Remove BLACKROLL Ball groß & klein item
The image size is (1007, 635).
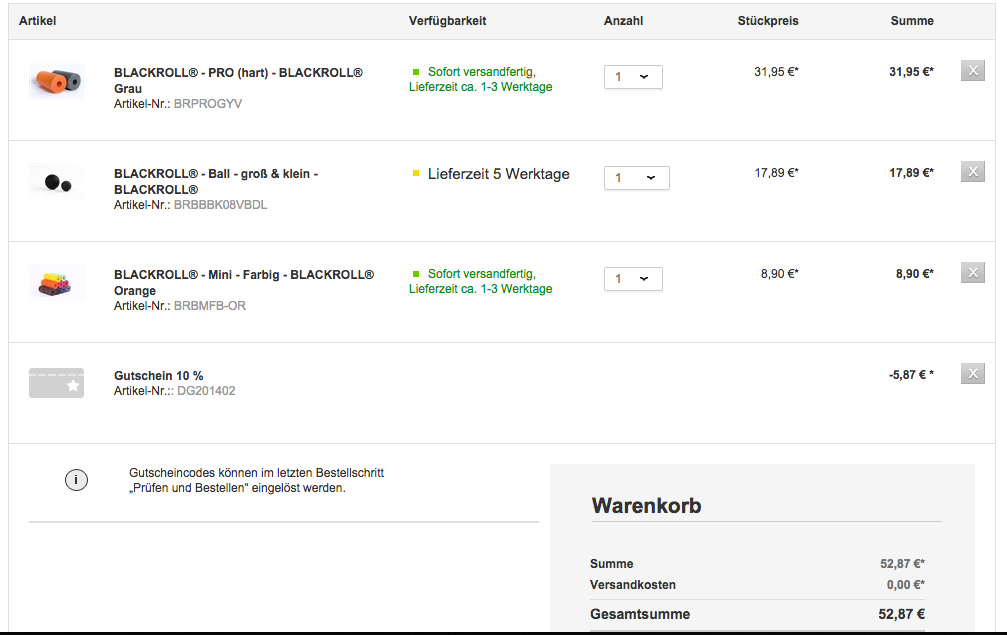point(972,171)
